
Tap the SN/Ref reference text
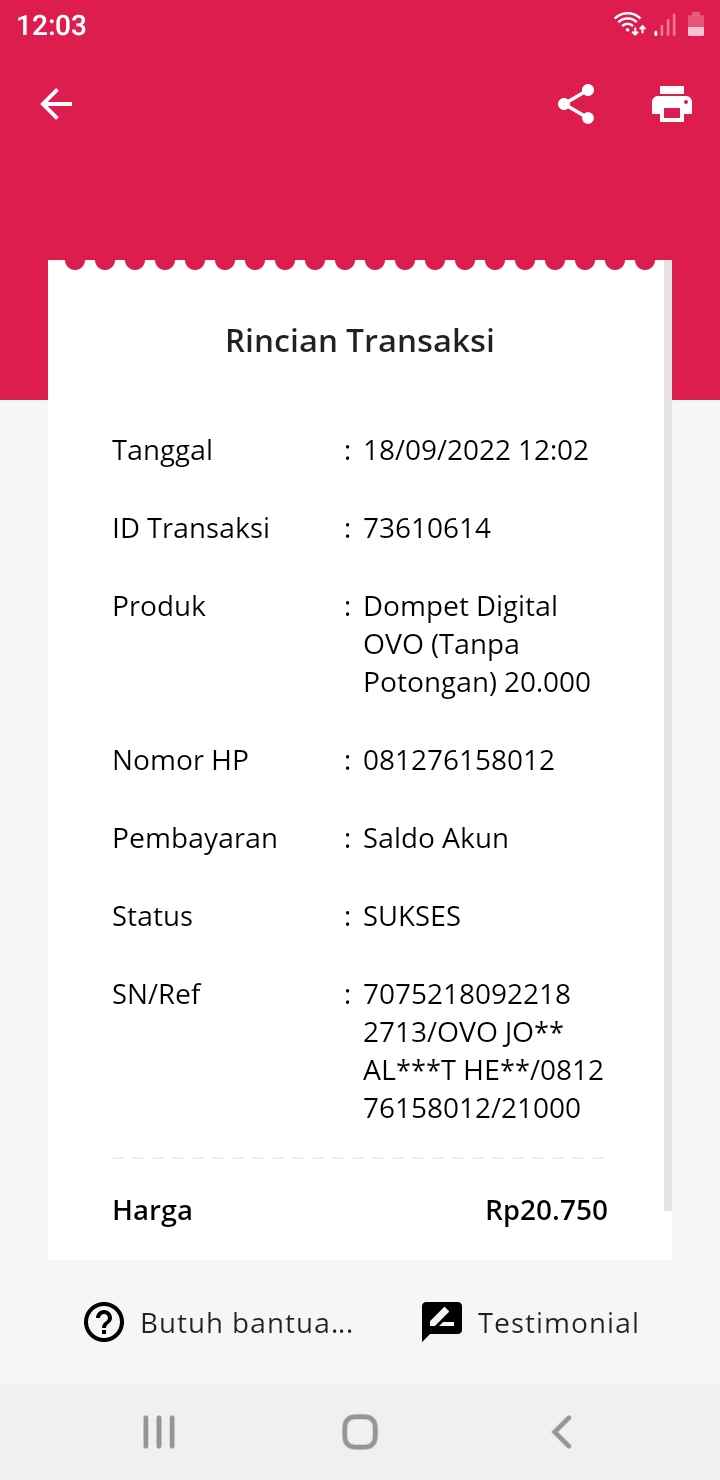[x=483, y=1051]
